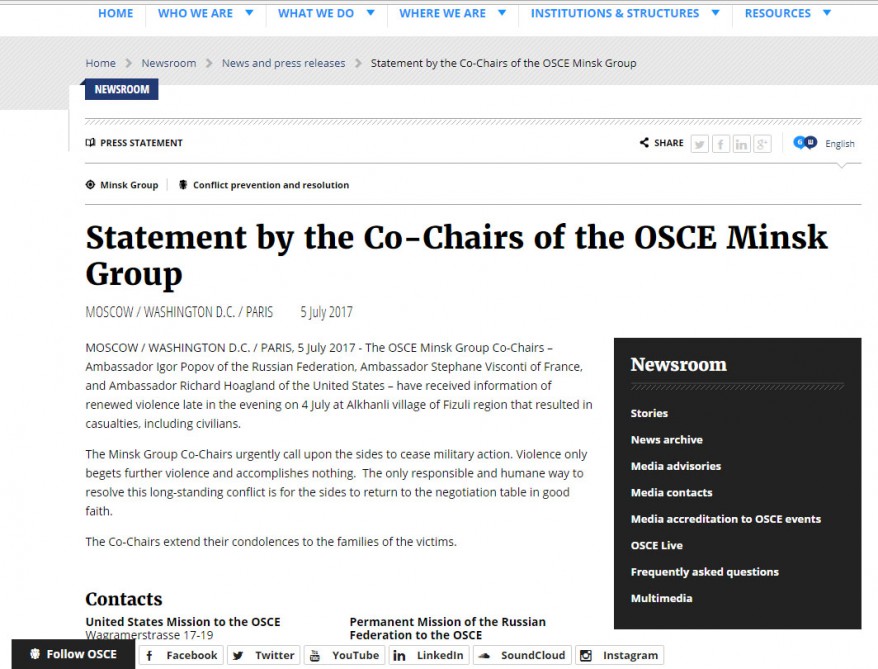Image resolution: width=878 pixels, height=669 pixels.
Task: Click the LinkedIn icon in footer bar
Action: (399, 656)
